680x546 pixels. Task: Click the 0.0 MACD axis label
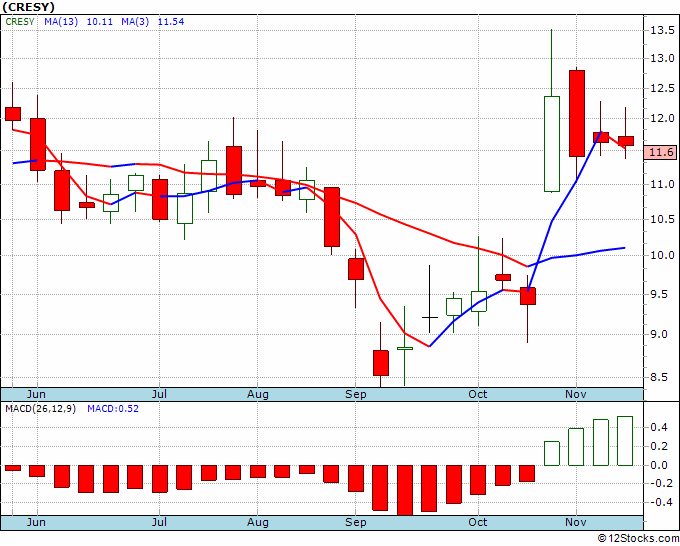click(659, 466)
